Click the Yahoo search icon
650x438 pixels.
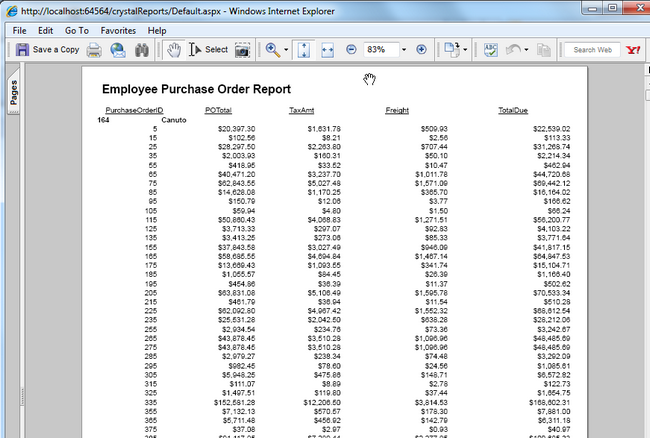[633, 50]
